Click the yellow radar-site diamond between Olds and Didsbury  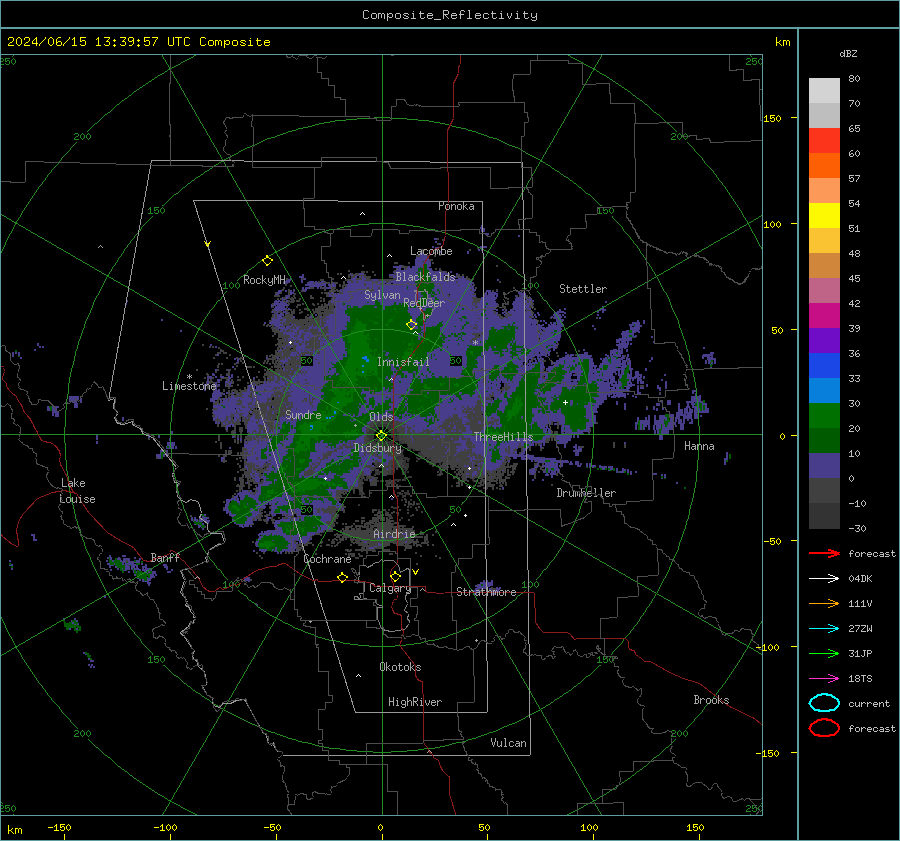pyautogui.click(x=381, y=436)
